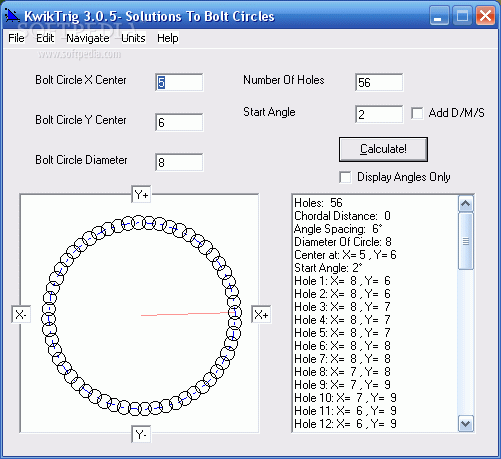This screenshot has height=459, width=501.
Task: Click the X+ axis button
Action: [x=261, y=314]
